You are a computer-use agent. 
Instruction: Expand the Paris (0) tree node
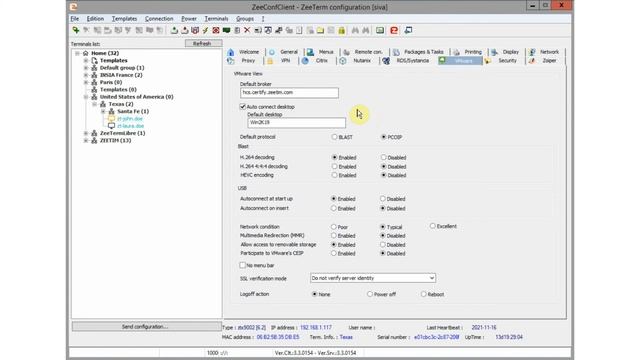click(x=86, y=82)
